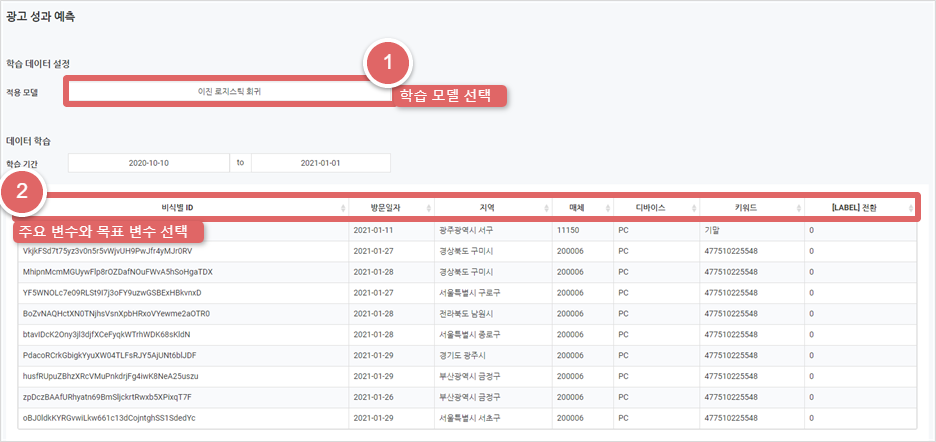This screenshot has width=936, height=442.
Task: Select the ID cell starting with btavIDcK2Ony
Action: 183,334
